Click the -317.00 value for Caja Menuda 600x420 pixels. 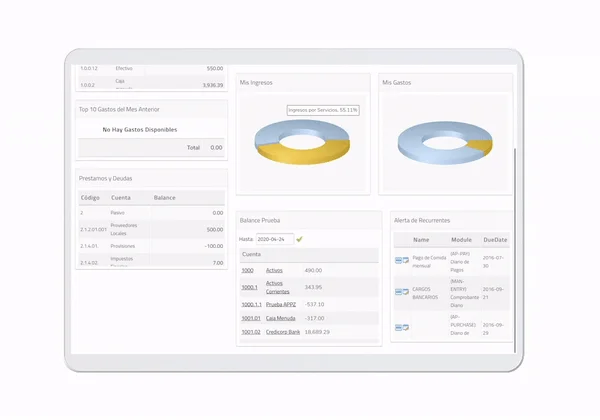(314, 318)
